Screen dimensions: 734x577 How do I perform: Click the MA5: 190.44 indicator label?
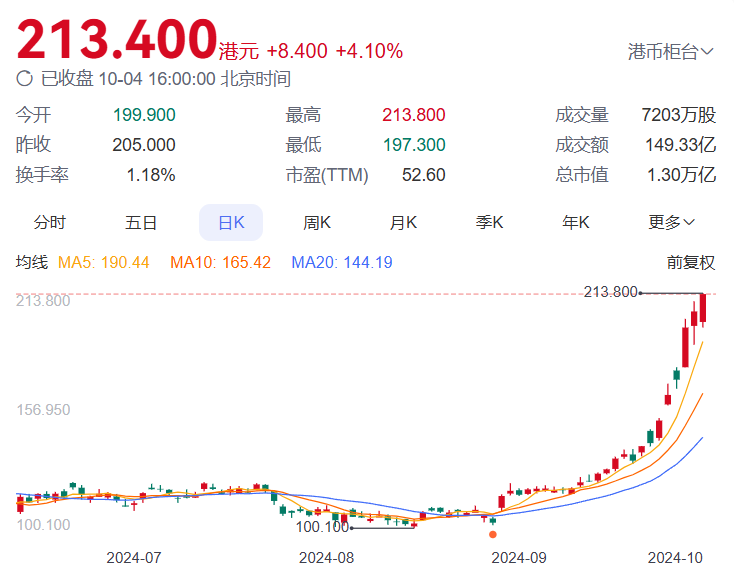click(103, 263)
